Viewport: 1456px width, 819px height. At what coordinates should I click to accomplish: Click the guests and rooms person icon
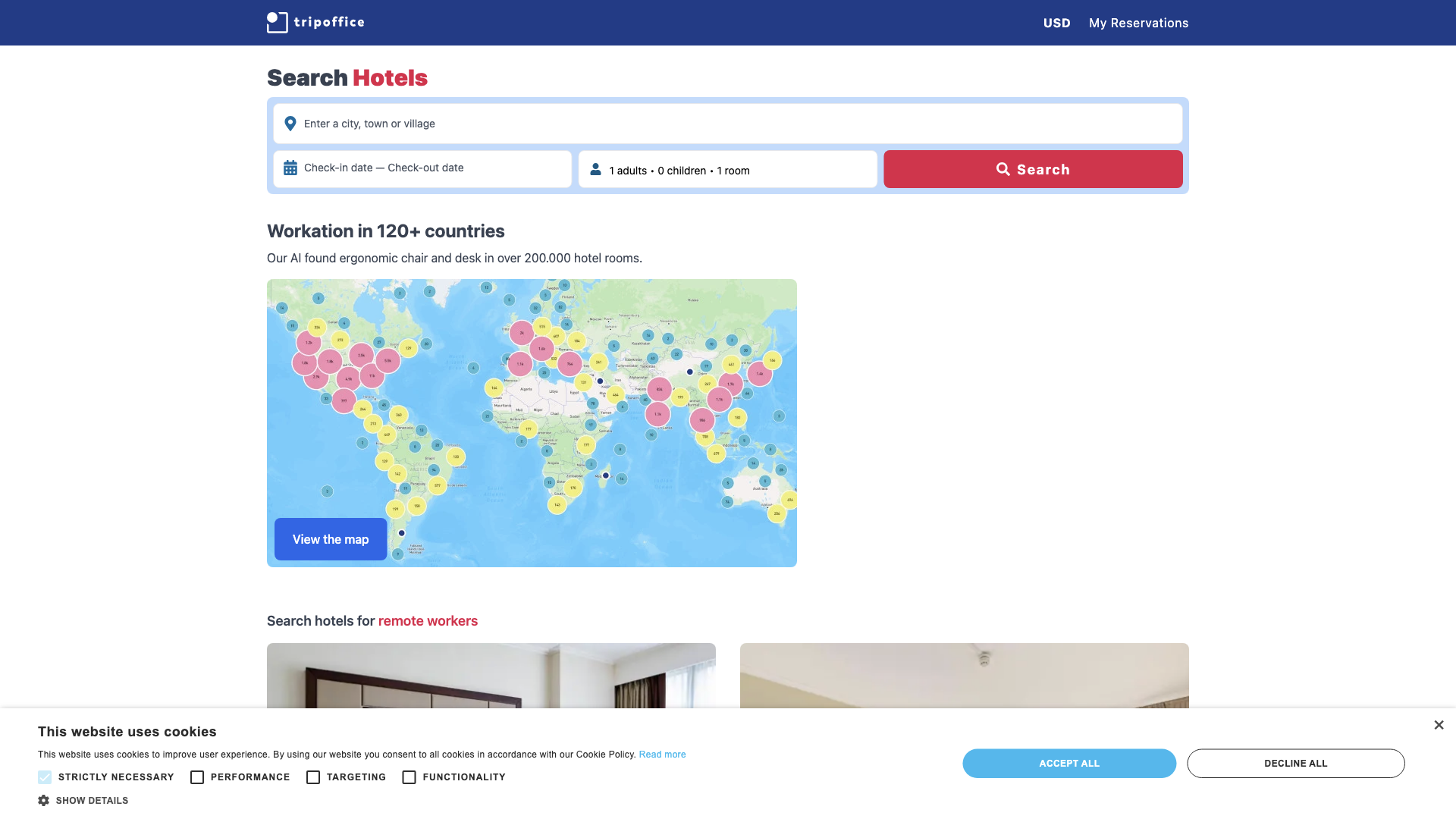596,169
